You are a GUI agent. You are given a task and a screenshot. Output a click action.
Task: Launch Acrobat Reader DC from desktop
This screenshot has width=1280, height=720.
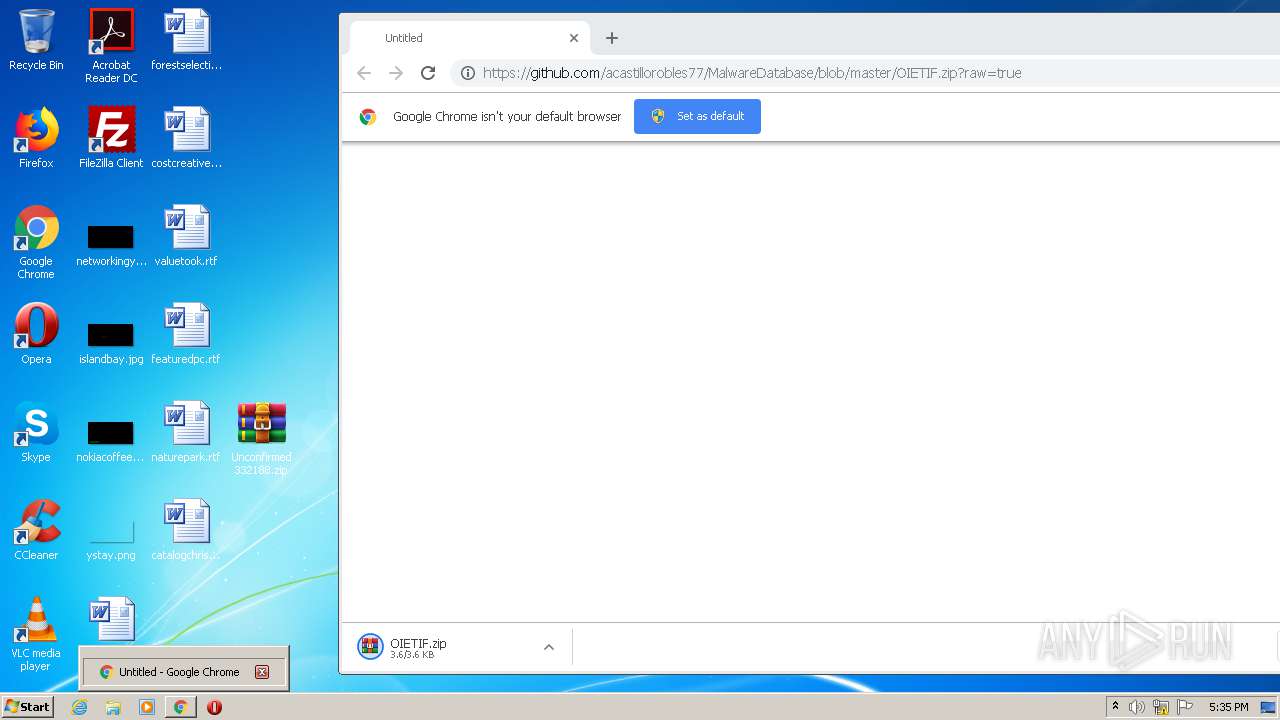[x=111, y=45]
